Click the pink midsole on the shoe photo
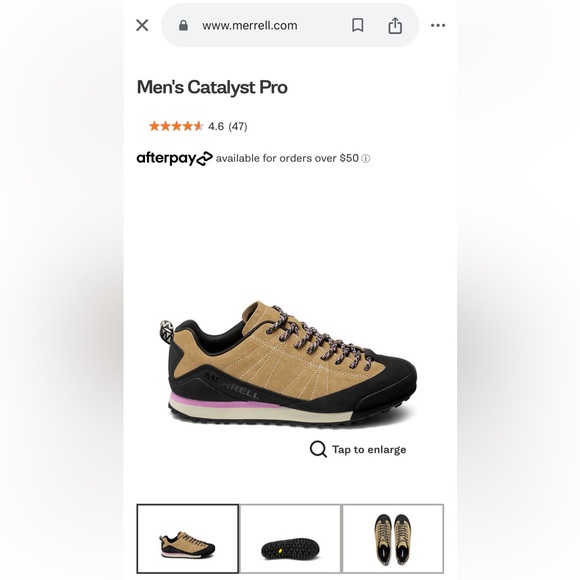This screenshot has height=580, width=580. tap(222, 402)
